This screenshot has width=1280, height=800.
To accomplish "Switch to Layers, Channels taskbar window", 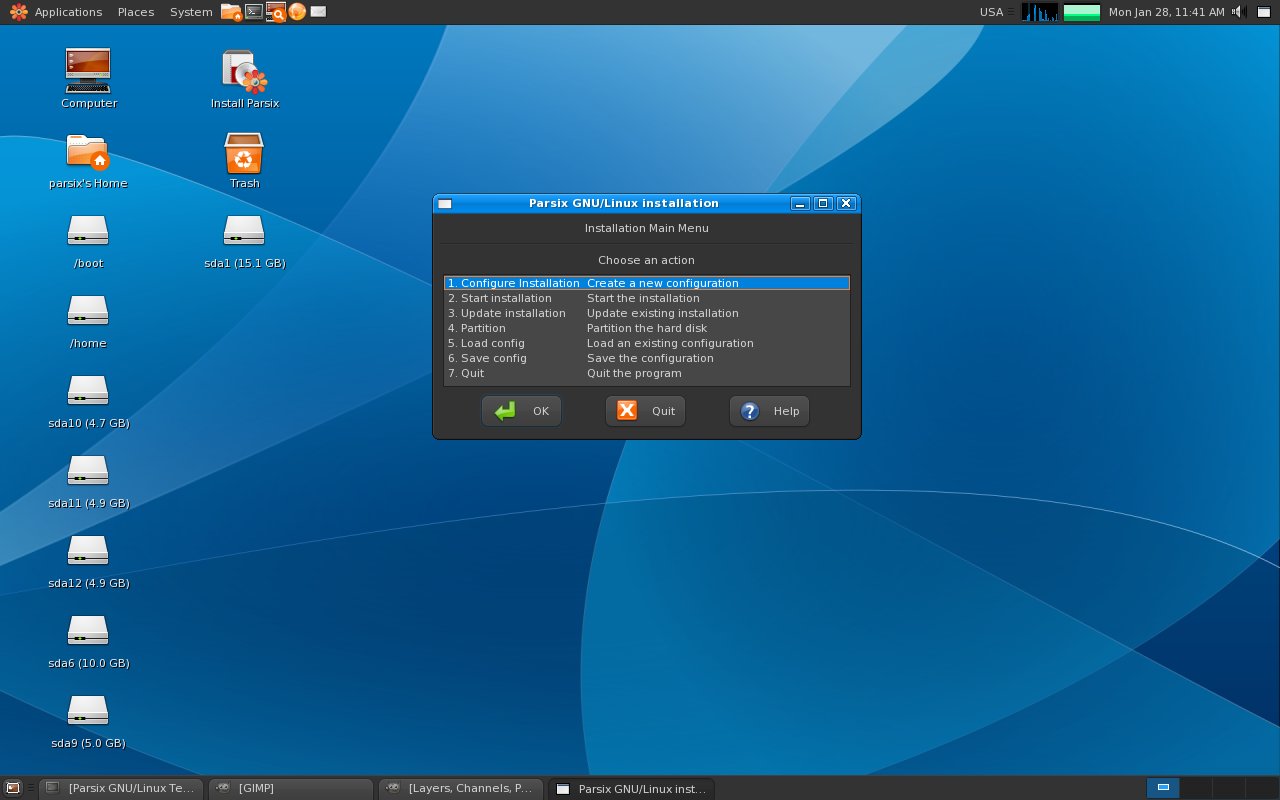I will [461, 788].
